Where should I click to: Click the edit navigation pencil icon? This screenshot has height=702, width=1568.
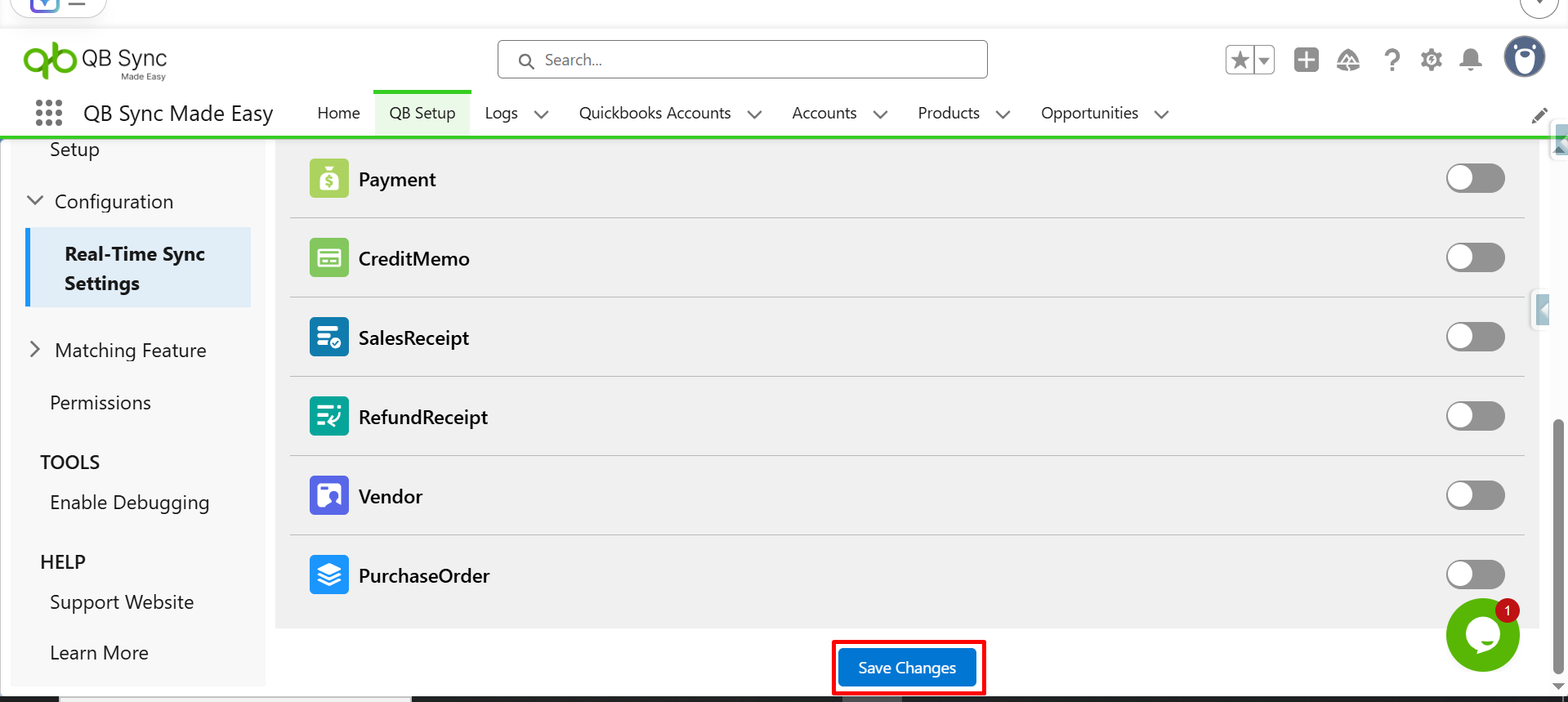(1539, 115)
